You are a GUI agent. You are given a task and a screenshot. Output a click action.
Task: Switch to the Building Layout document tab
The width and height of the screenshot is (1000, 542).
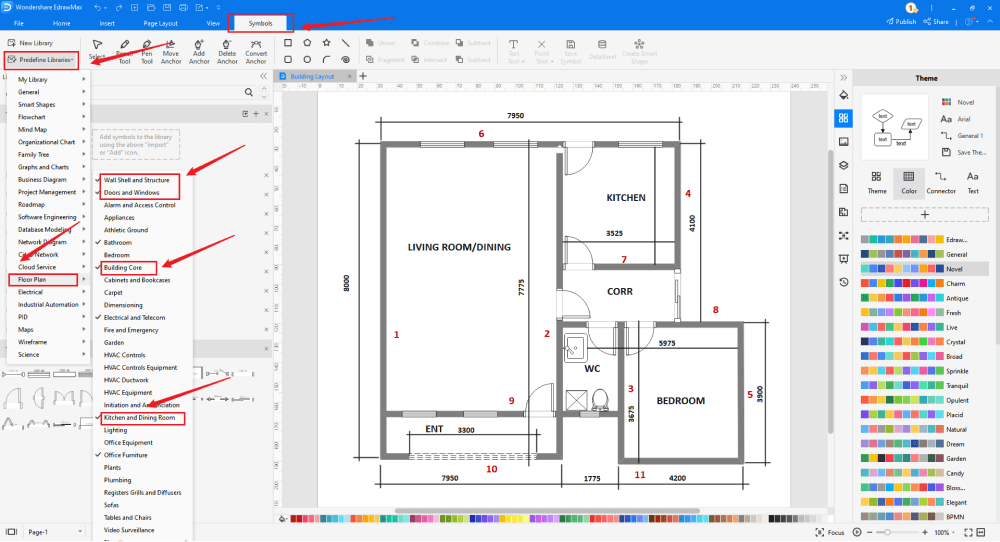point(312,77)
